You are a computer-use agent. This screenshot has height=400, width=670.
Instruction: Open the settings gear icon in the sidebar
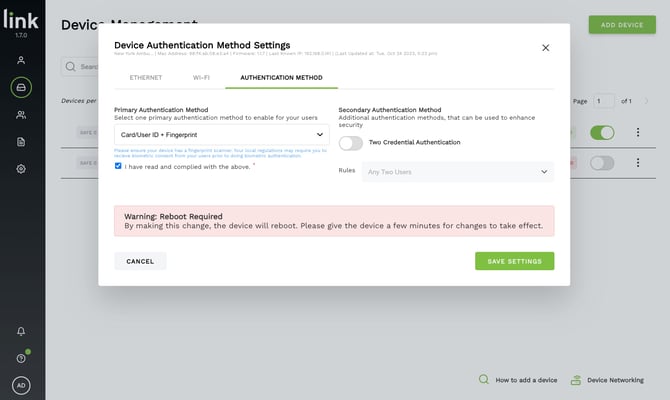point(21,169)
